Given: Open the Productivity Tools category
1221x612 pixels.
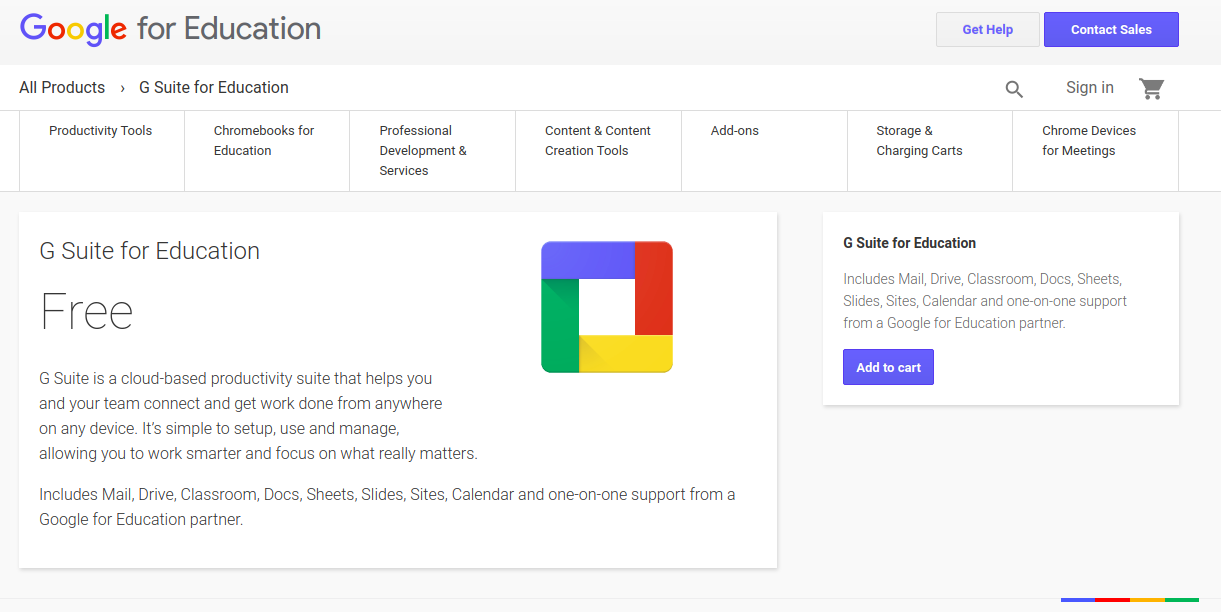Looking at the screenshot, I should [100, 130].
